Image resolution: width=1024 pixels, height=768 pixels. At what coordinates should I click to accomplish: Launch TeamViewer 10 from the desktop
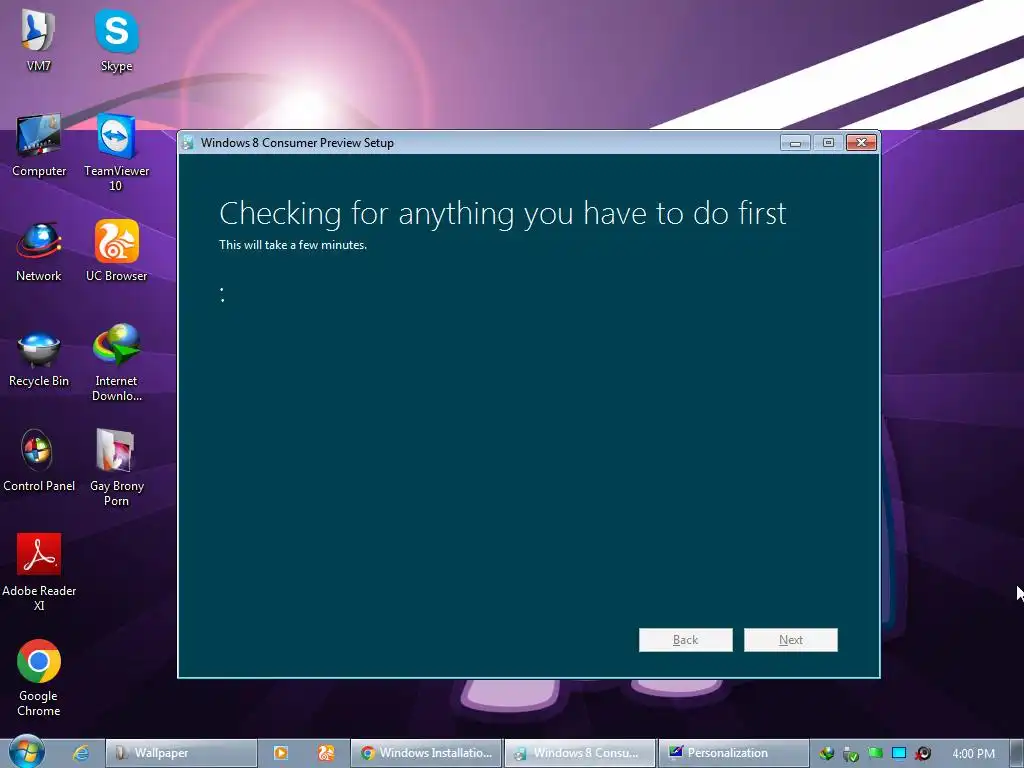click(x=116, y=152)
